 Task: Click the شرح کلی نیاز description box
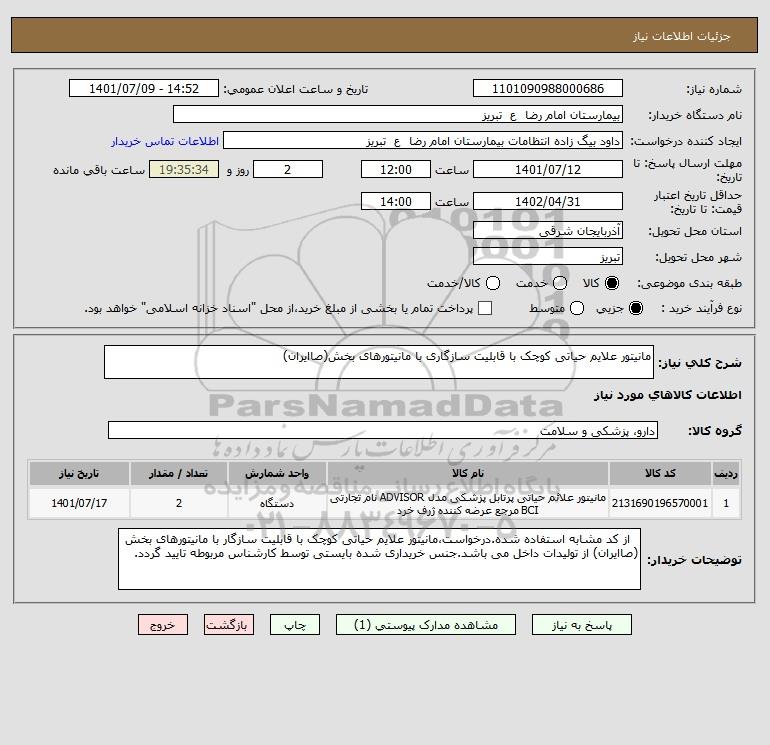[x=379, y=362]
